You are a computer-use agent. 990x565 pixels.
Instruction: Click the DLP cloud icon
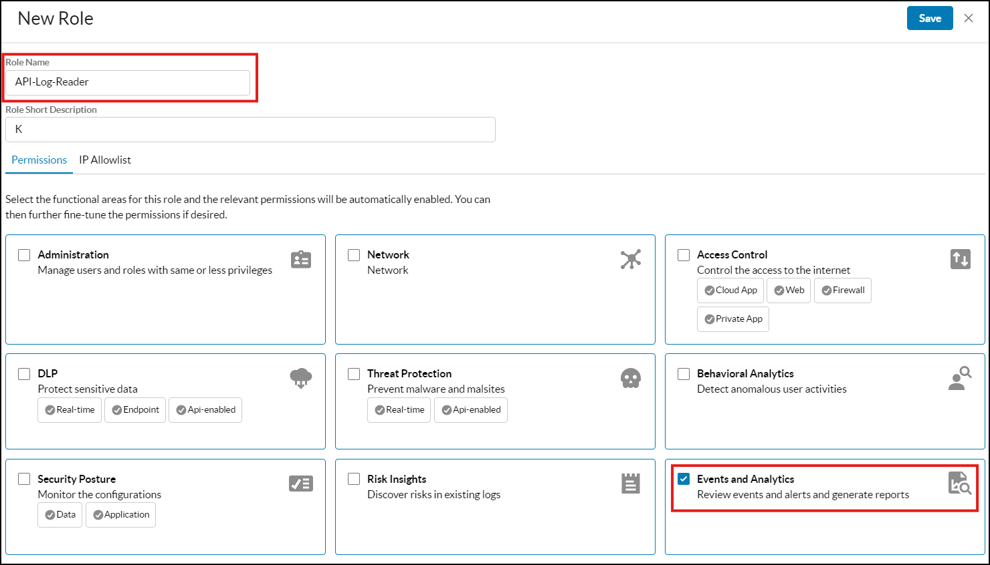click(x=301, y=378)
